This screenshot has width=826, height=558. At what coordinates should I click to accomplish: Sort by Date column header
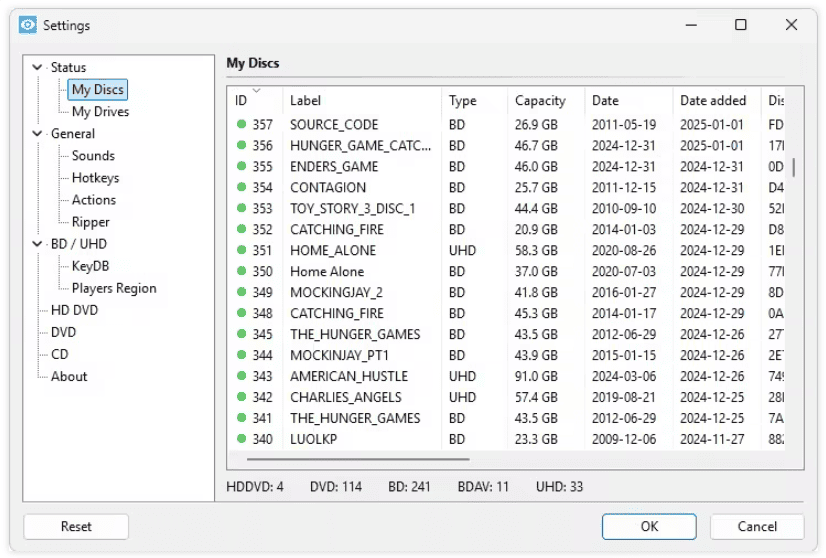[x=628, y=100]
